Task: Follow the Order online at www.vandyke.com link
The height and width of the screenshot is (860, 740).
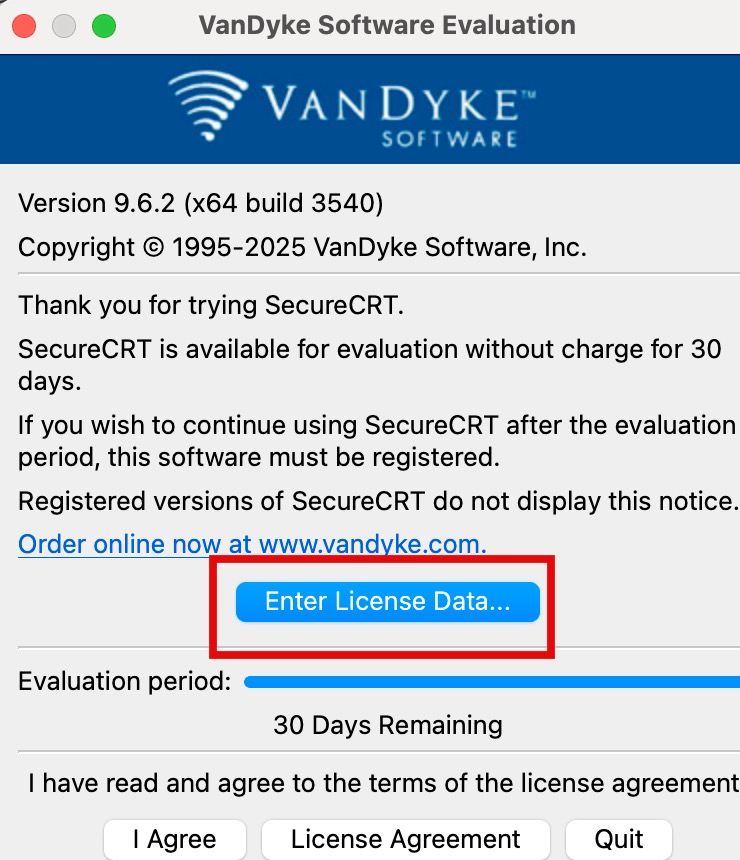Action: coord(252,544)
